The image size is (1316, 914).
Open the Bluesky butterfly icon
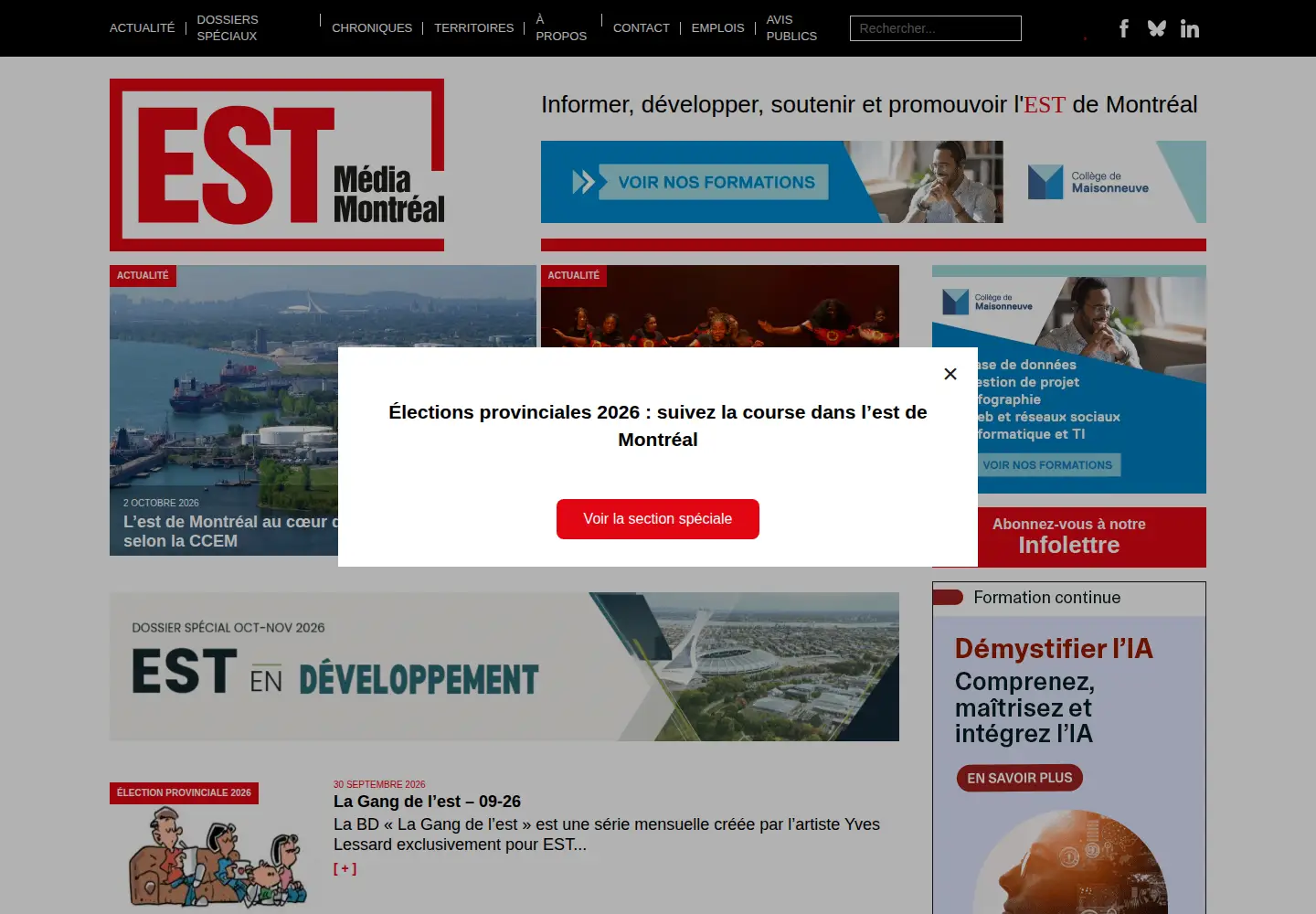(1157, 28)
